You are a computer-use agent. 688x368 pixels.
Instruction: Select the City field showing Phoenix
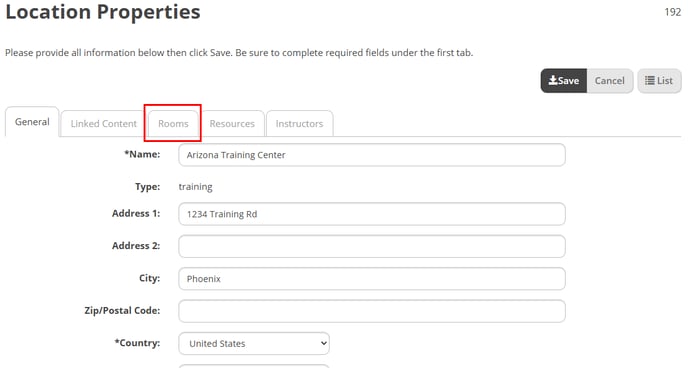tap(372, 279)
